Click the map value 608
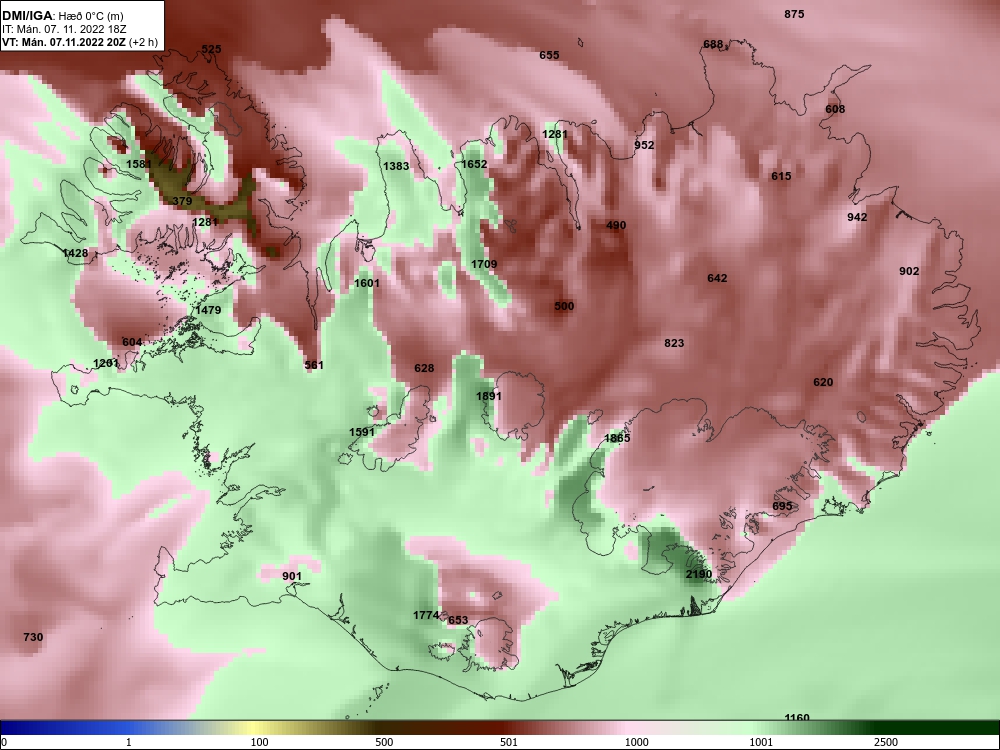This screenshot has height=750, width=1000. [x=835, y=109]
